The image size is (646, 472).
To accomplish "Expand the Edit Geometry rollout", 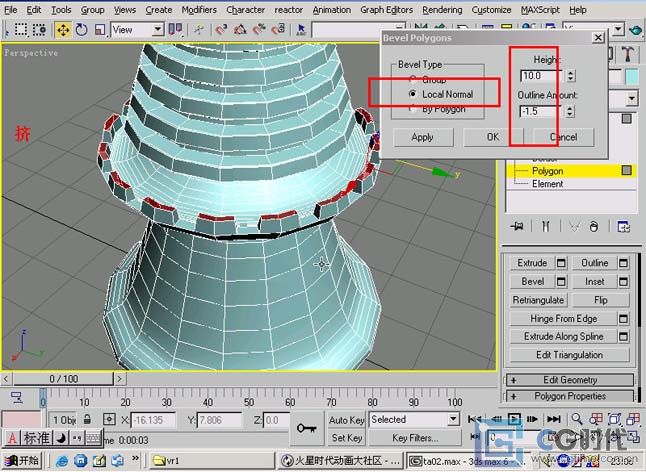I will point(570,380).
